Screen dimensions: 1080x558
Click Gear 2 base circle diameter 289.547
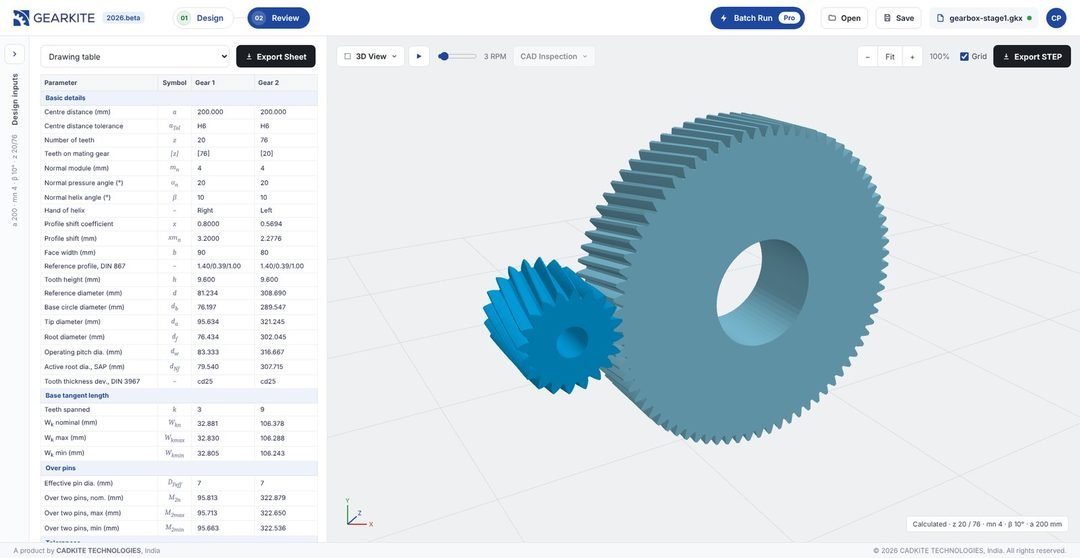273,307
